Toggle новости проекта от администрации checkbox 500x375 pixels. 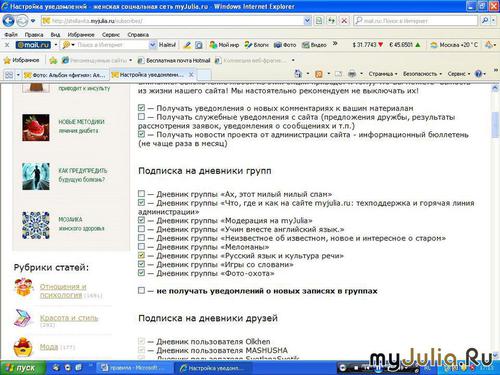pyautogui.click(x=141, y=134)
